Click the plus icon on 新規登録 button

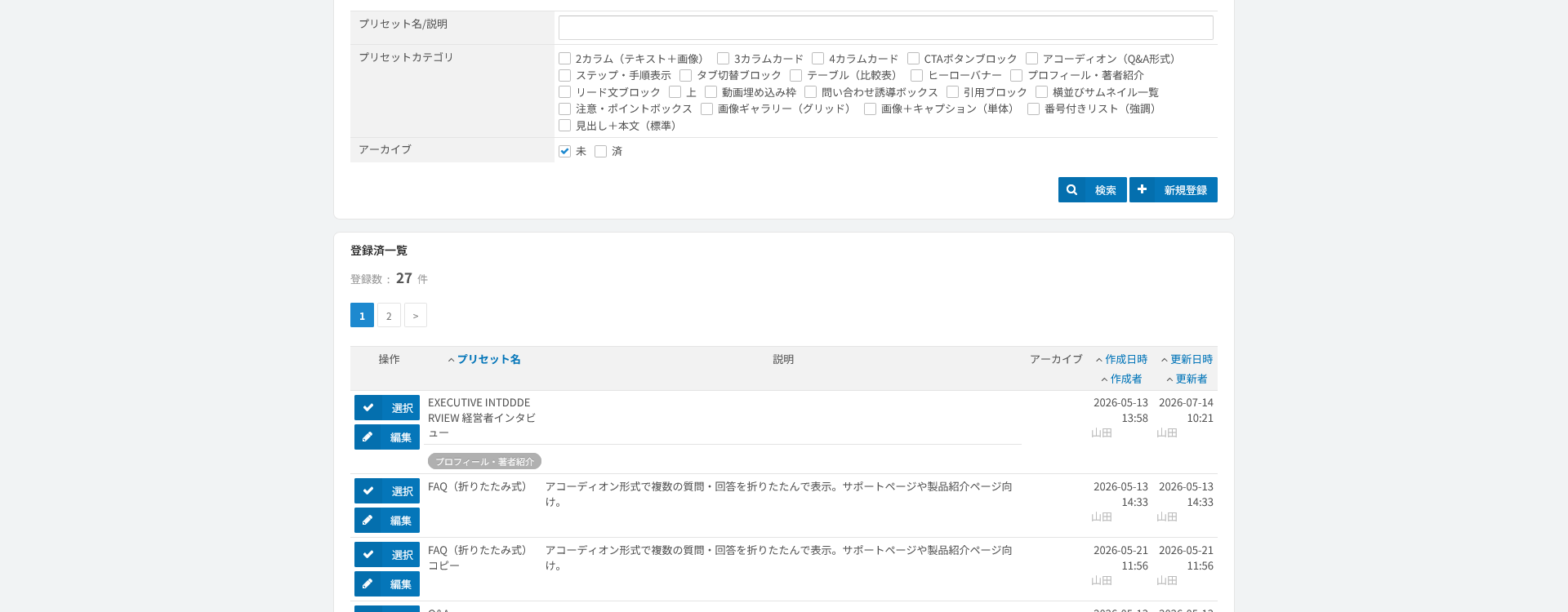[x=1142, y=189]
